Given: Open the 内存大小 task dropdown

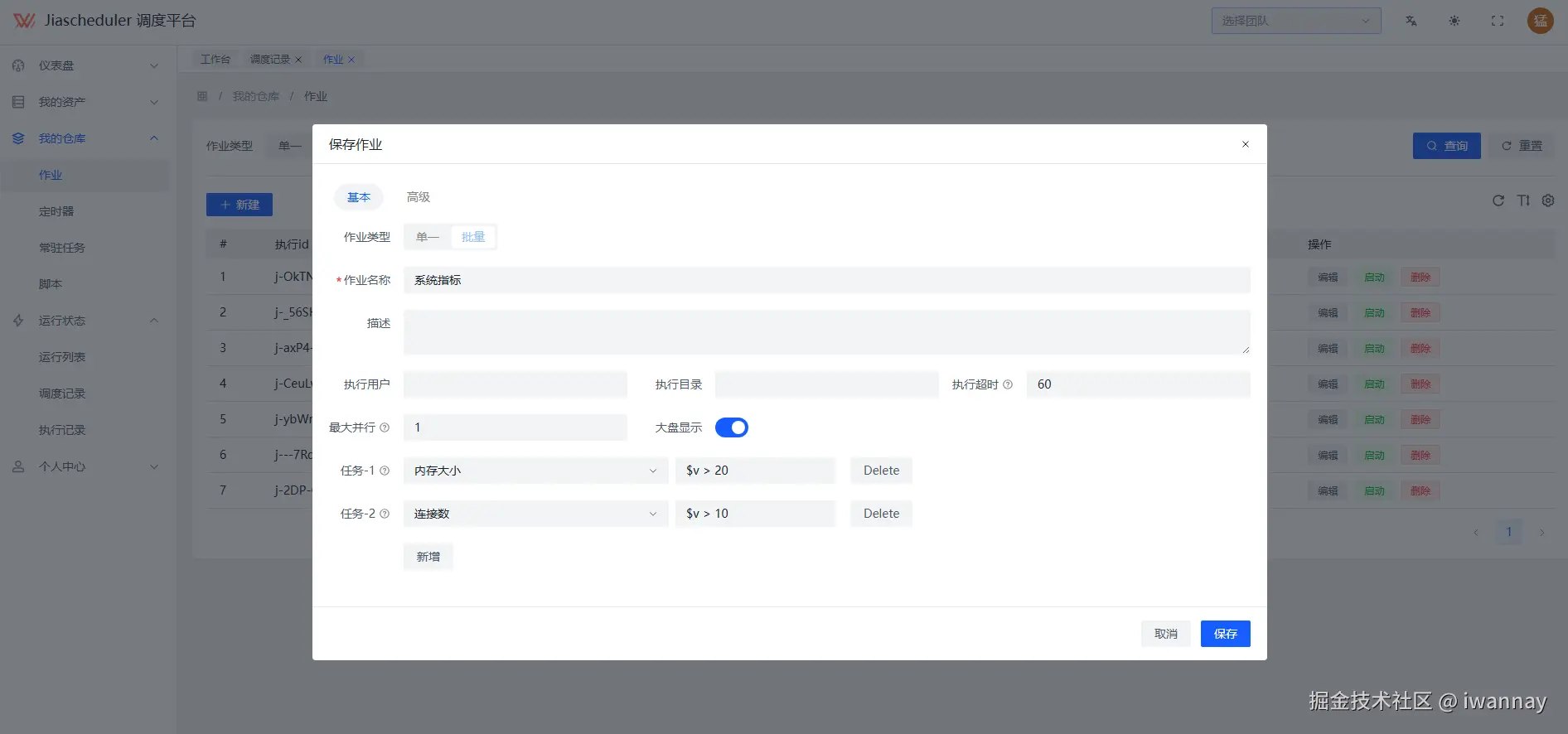Looking at the screenshot, I should pyautogui.click(x=536, y=471).
